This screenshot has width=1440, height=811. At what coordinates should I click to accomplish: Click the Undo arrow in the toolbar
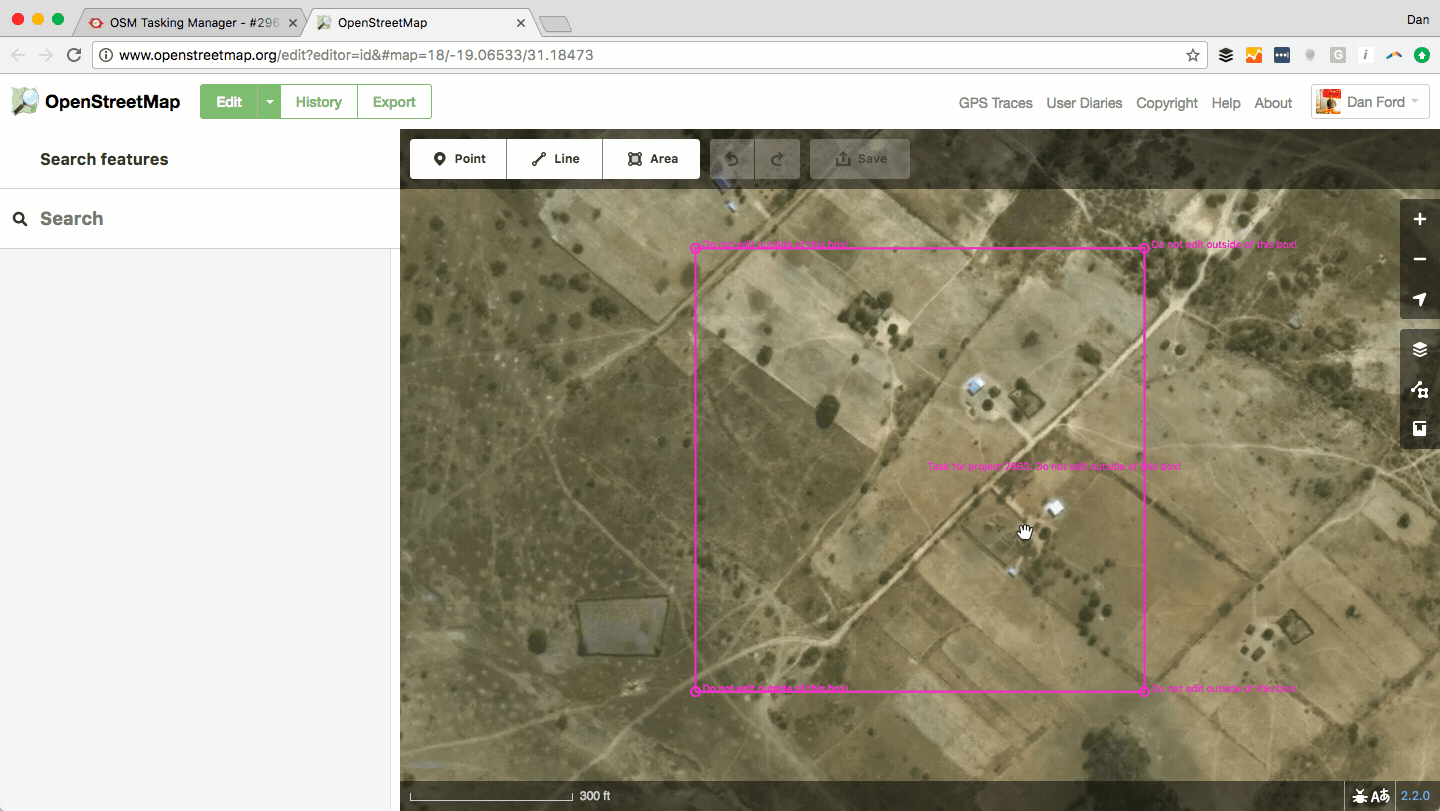click(x=731, y=158)
